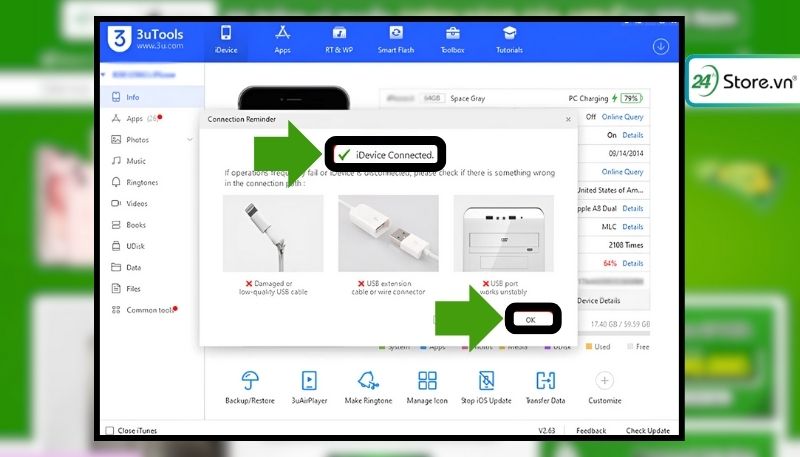Click the Used legend color swatch
Image resolution: width=800 pixels, height=457 pixels.
(589, 347)
